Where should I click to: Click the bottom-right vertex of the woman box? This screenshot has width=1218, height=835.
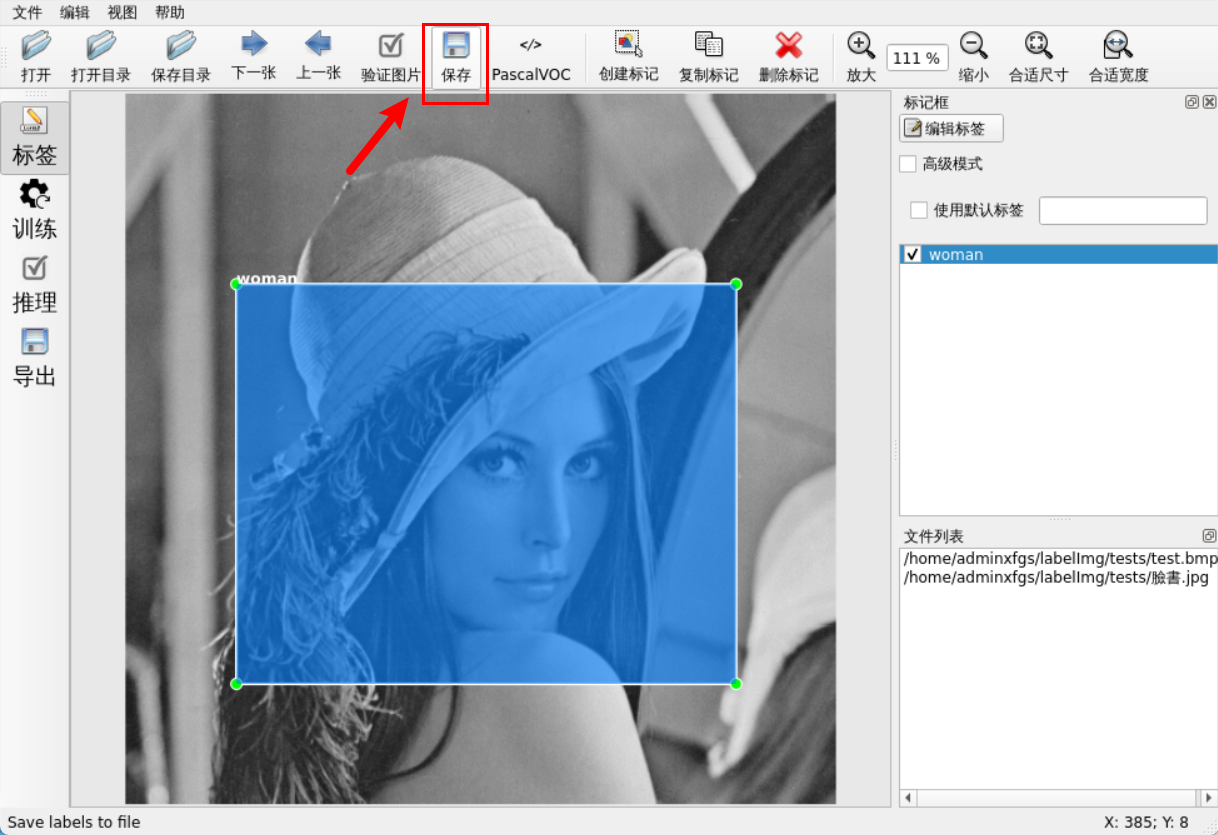[x=736, y=684]
